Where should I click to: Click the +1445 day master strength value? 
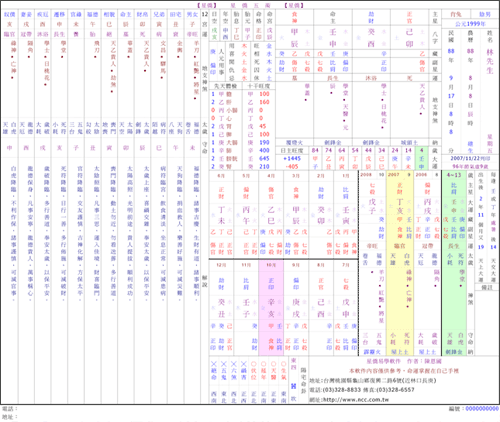[292, 158]
